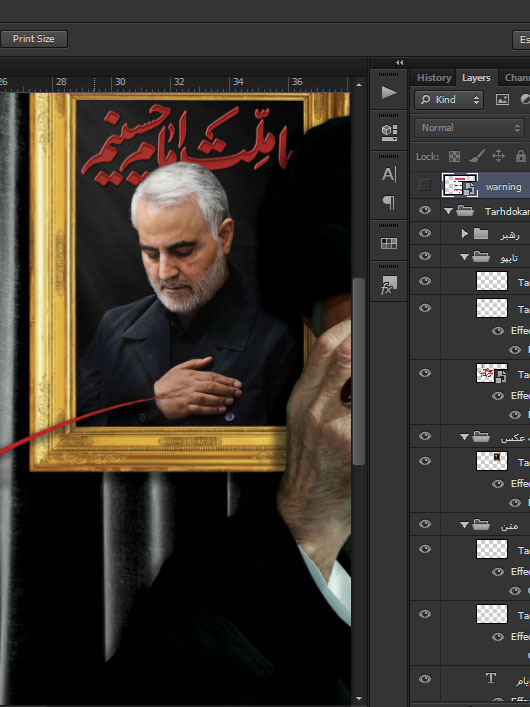Viewport: 530px width, 707px height.
Task: Click lock transparent pixels checkerboard icon
Action: click(x=454, y=156)
